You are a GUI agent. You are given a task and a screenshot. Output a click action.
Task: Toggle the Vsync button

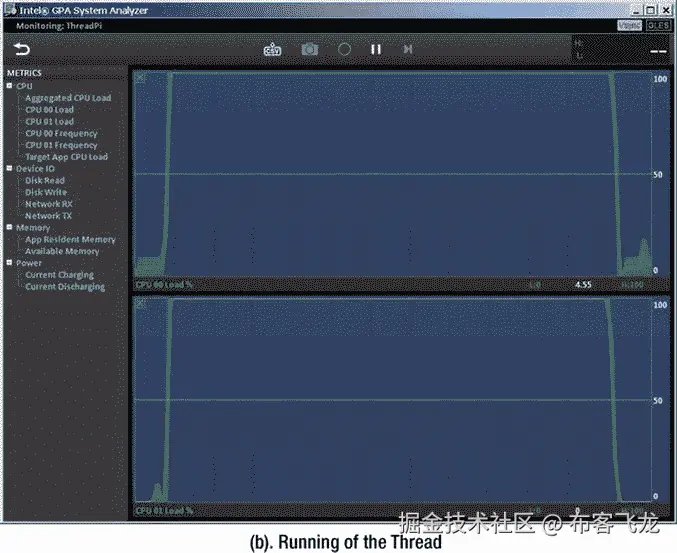pyautogui.click(x=630, y=25)
